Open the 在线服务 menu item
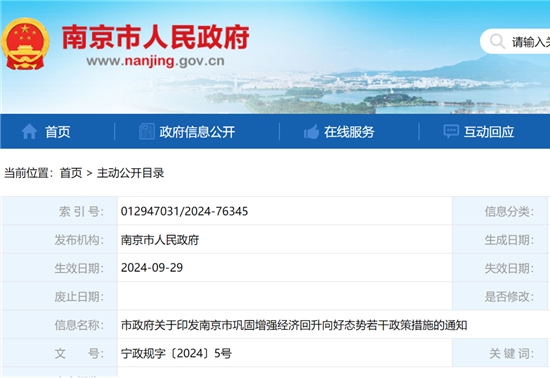This screenshot has width=550, height=378. coord(349,132)
